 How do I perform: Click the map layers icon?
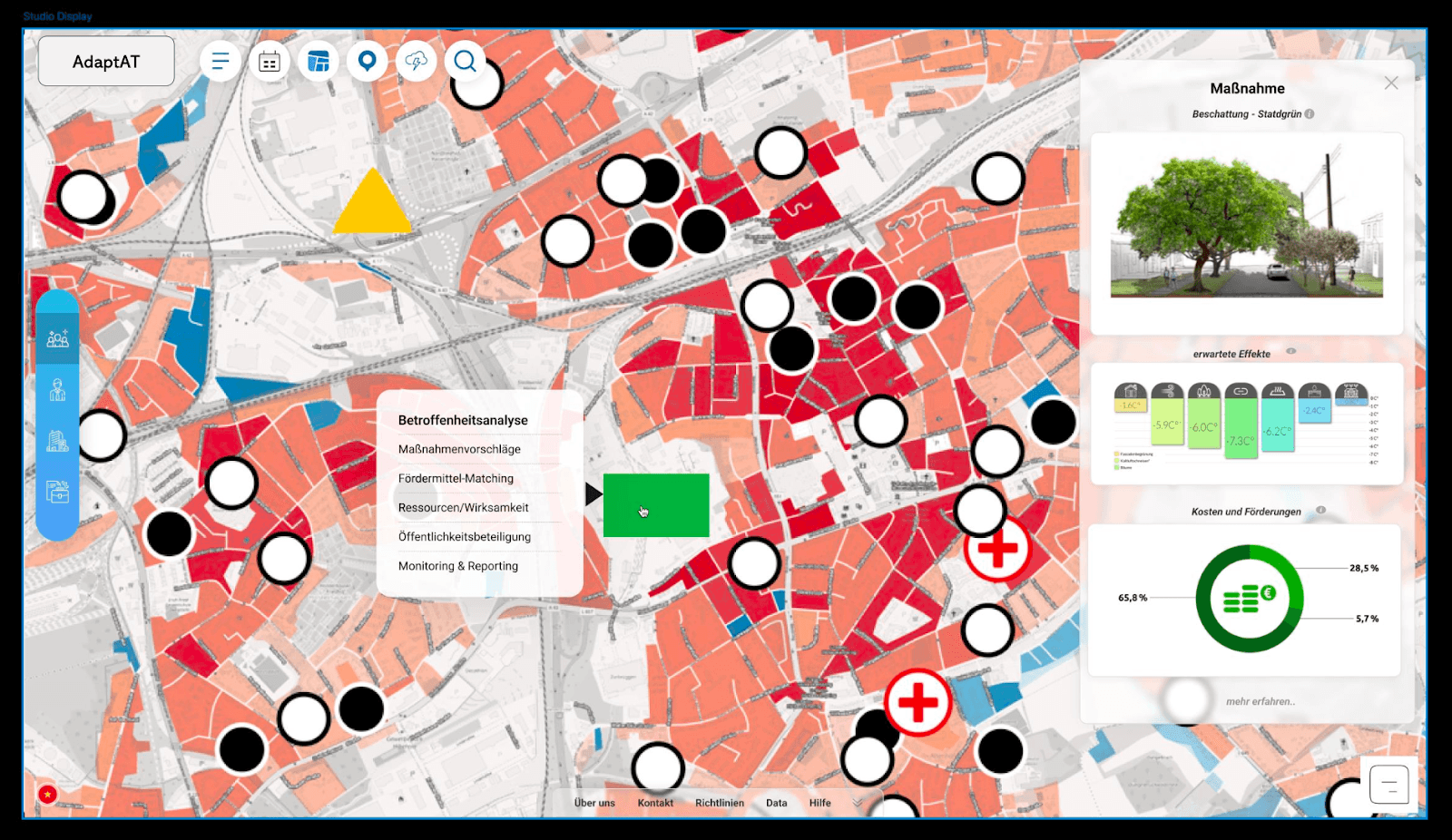[x=319, y=62]
